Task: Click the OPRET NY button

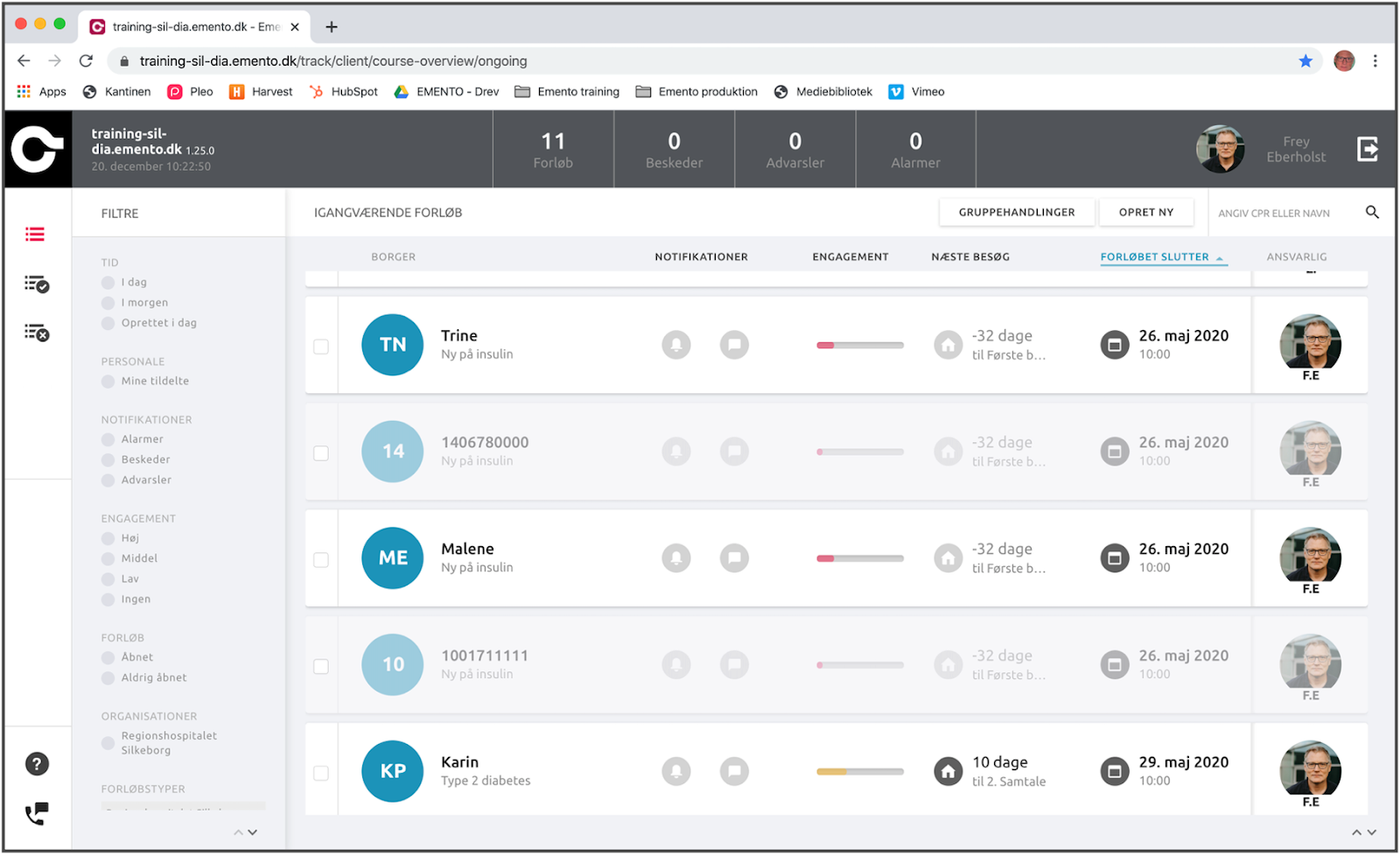Action: (1145, 213)
